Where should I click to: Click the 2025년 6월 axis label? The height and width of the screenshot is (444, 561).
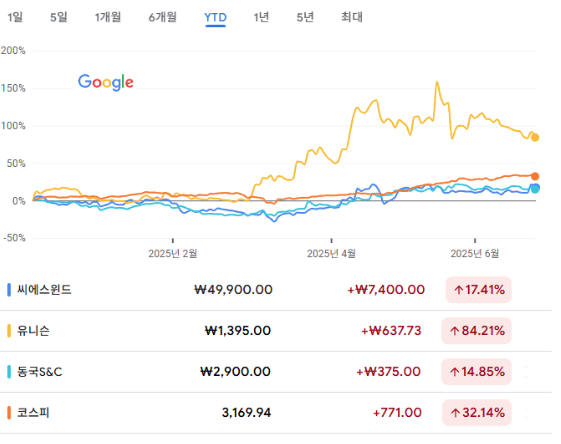click(475, 254)
